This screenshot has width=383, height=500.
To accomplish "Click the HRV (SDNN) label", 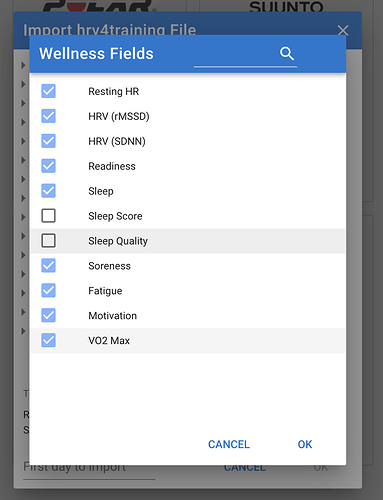I will click(117, 141).
